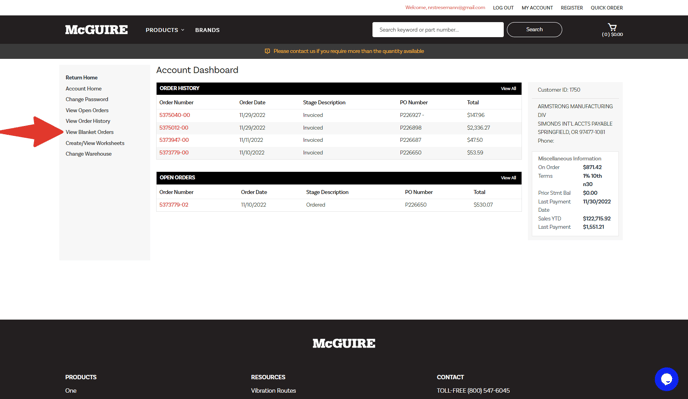688x399 pixels.
Task: Open Account Home in sidebar
Action: coord(83,89)
